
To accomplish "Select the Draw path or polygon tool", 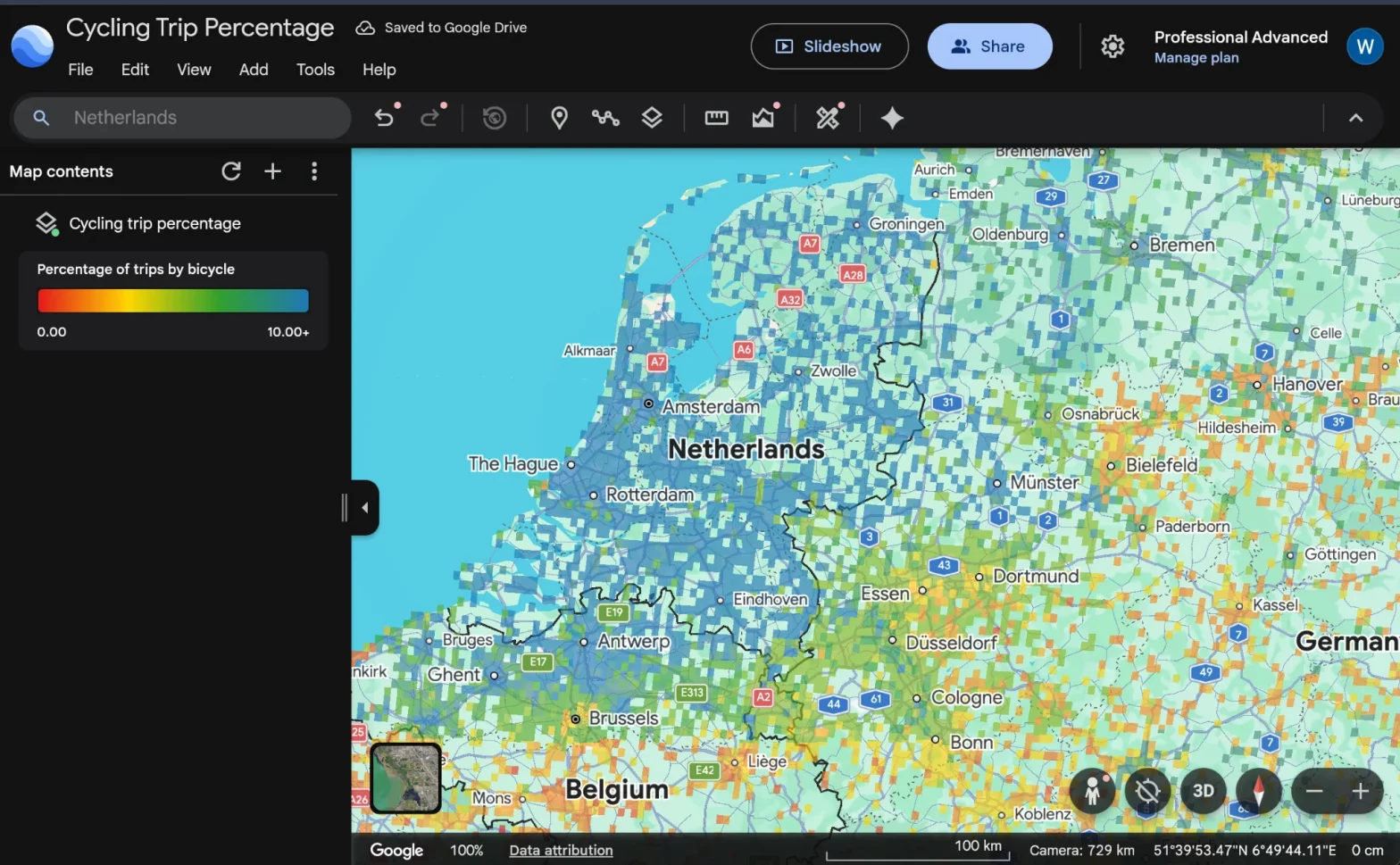I will tap(605, 118).
